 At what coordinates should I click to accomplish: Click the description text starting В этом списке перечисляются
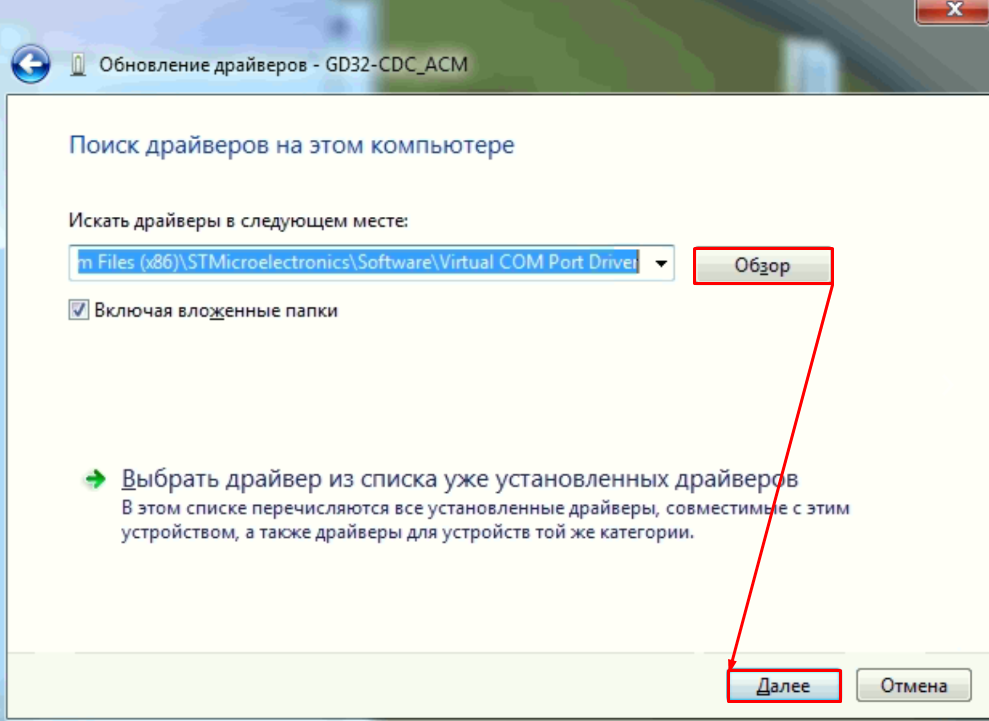[x=485, y=520]
